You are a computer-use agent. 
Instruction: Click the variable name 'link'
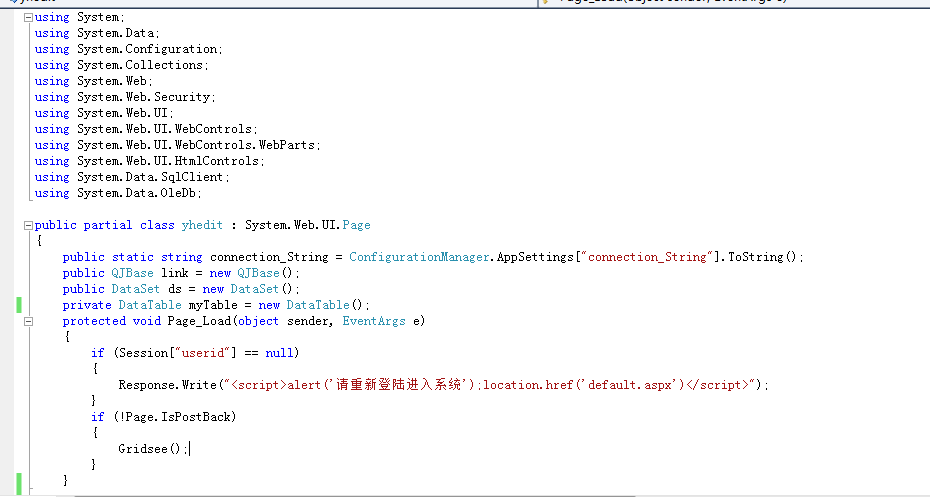coord(174,273)
